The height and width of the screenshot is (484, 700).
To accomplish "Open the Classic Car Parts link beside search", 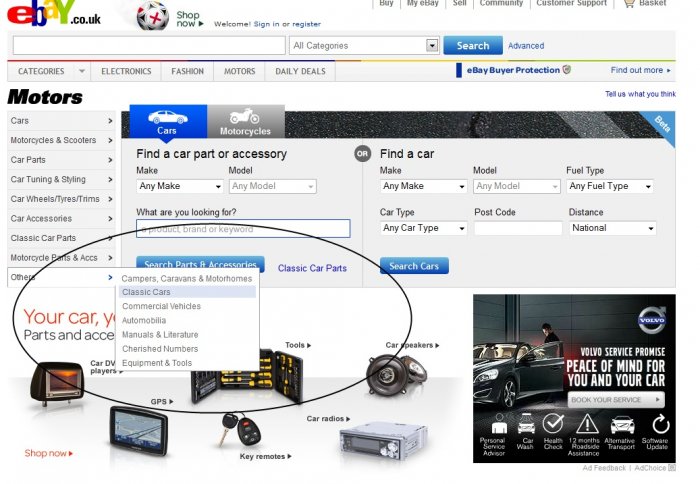I will 312,268.
